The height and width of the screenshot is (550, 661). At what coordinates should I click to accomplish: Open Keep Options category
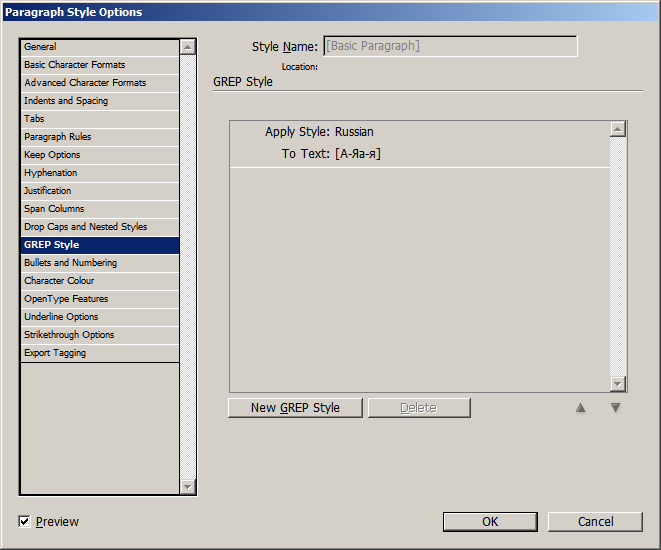[100, 155]
